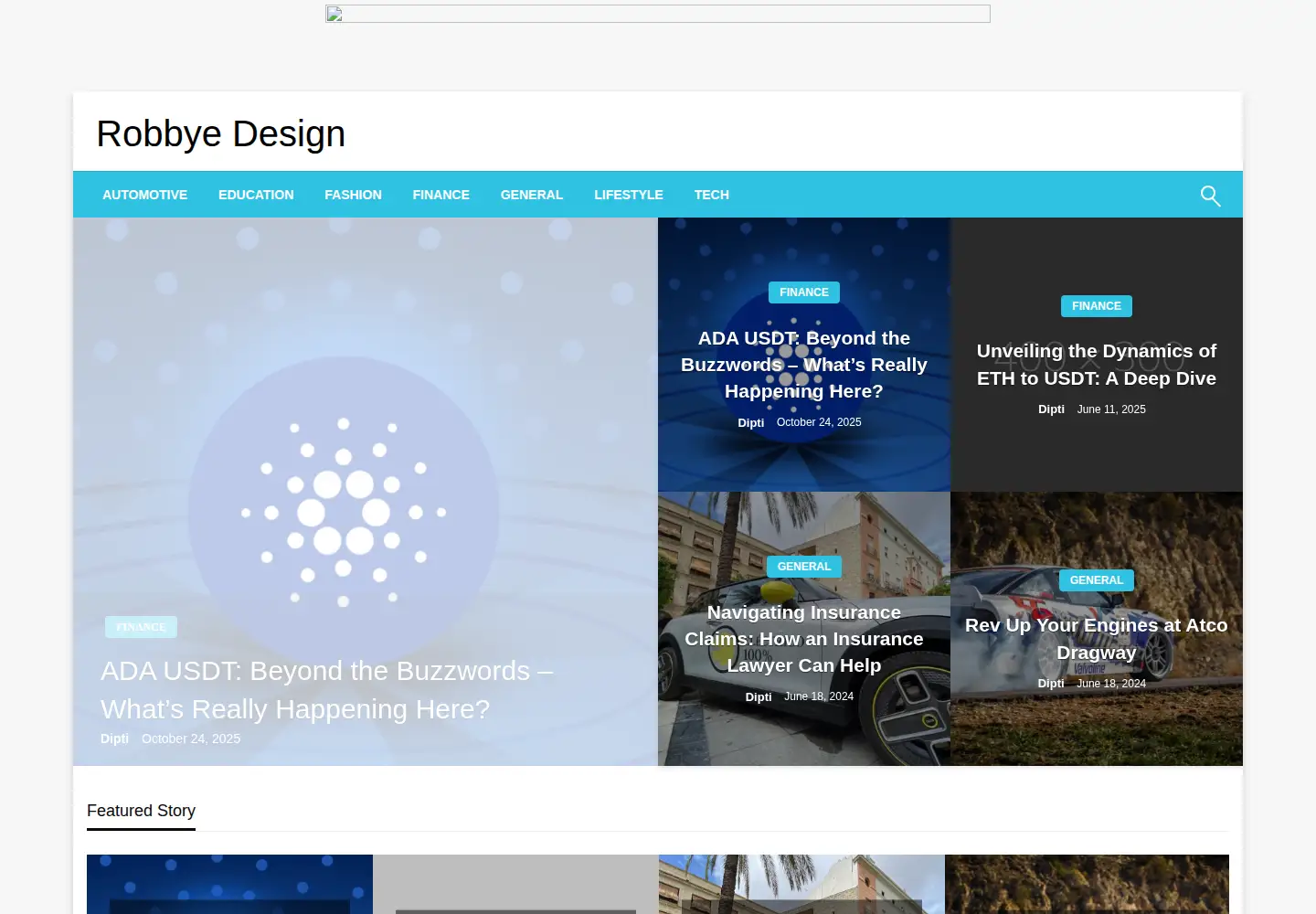Open the search magnifier icon
1316x914 pixels.
pyautogui.click(x=1210, y=196)
